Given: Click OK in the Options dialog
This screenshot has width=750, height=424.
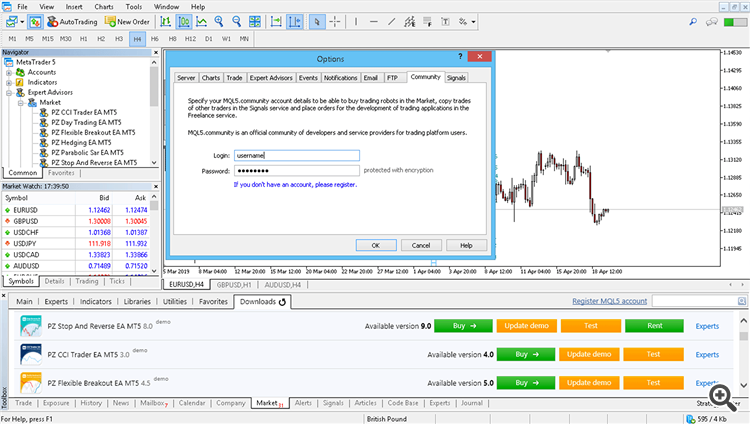Looking at the screenshot, I should tap(376, 245).
